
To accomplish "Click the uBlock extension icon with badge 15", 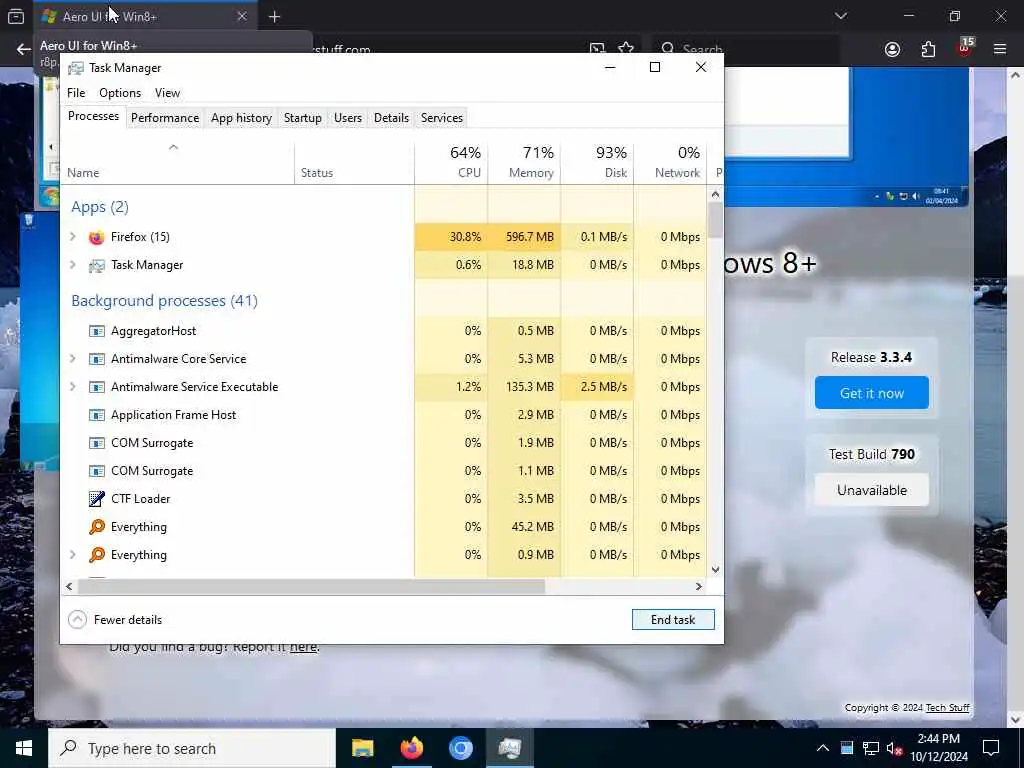I will [965, 48].
